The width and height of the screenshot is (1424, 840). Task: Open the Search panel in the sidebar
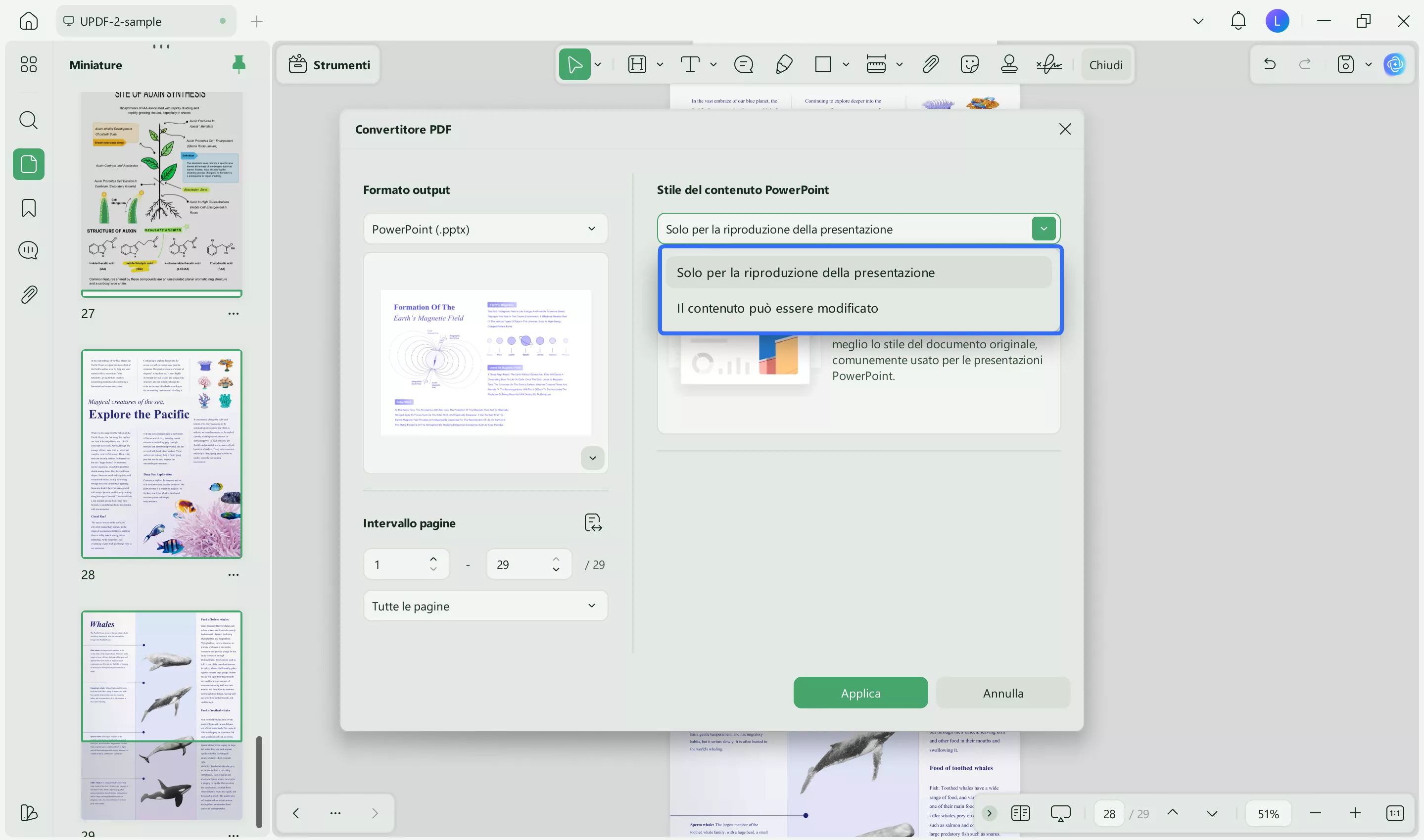pos(28,120)
